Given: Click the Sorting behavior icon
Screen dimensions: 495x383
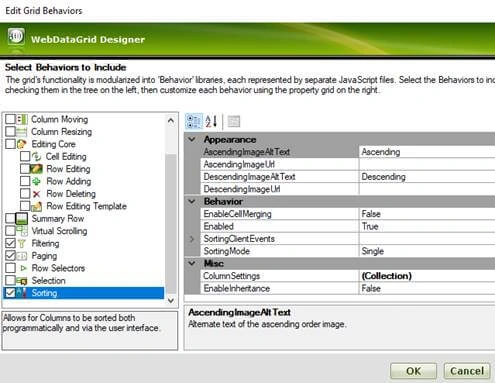Looking at the screenshot, I should (x=22, y=293).
